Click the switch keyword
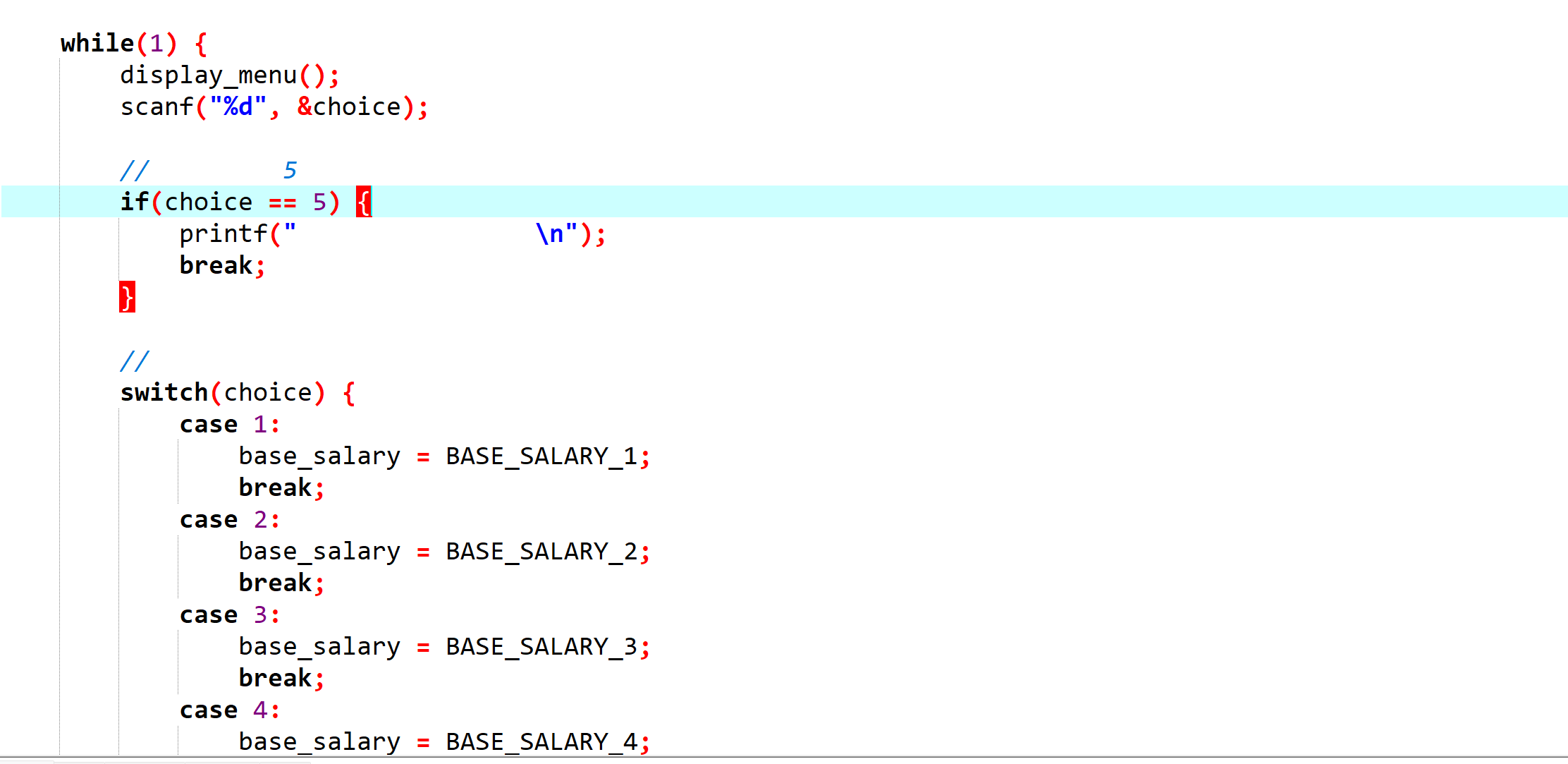1568x764 pixels. (x=164, y=393)
